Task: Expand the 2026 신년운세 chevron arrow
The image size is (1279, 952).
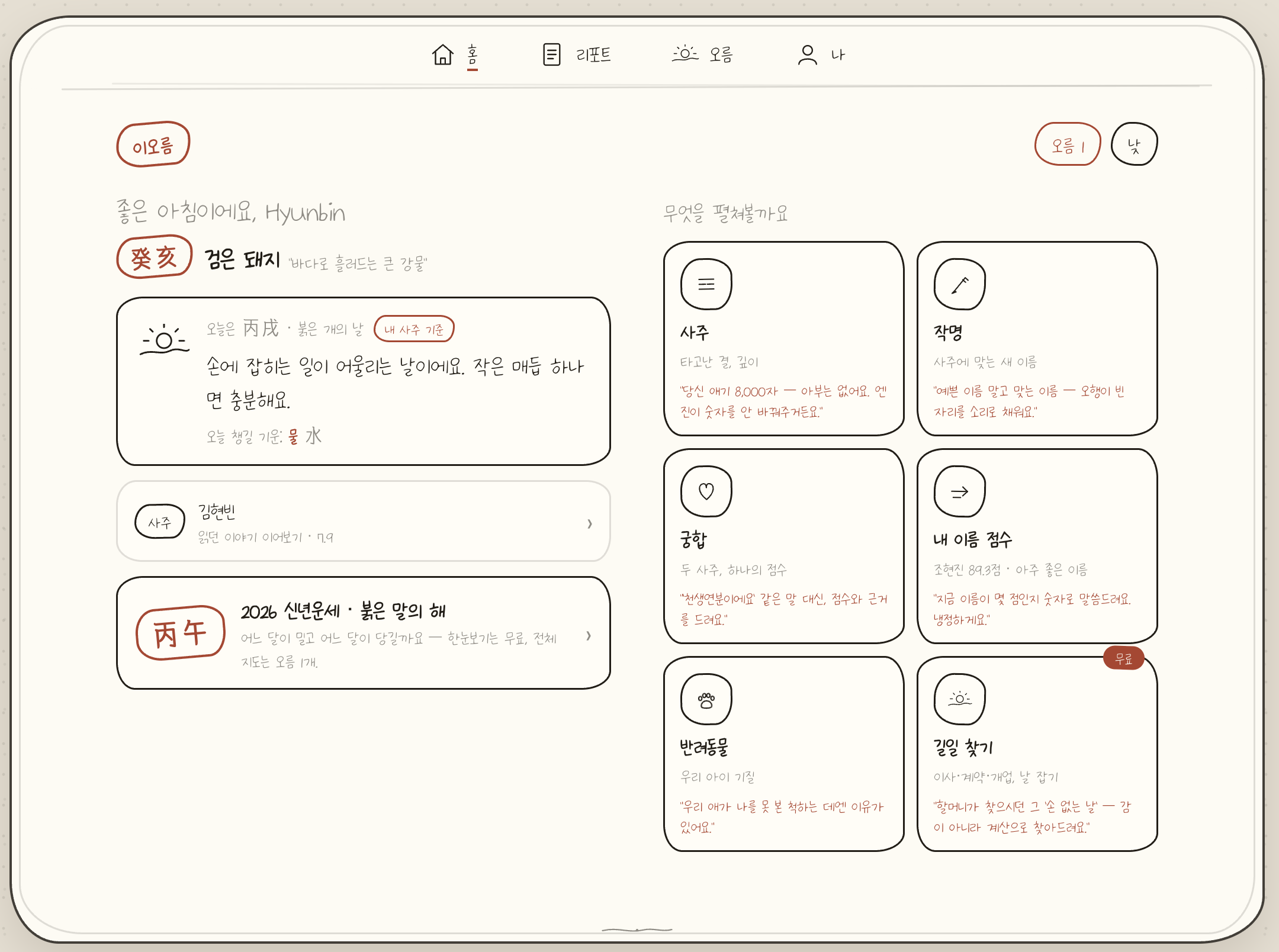Action: click(x=588, y=636)
